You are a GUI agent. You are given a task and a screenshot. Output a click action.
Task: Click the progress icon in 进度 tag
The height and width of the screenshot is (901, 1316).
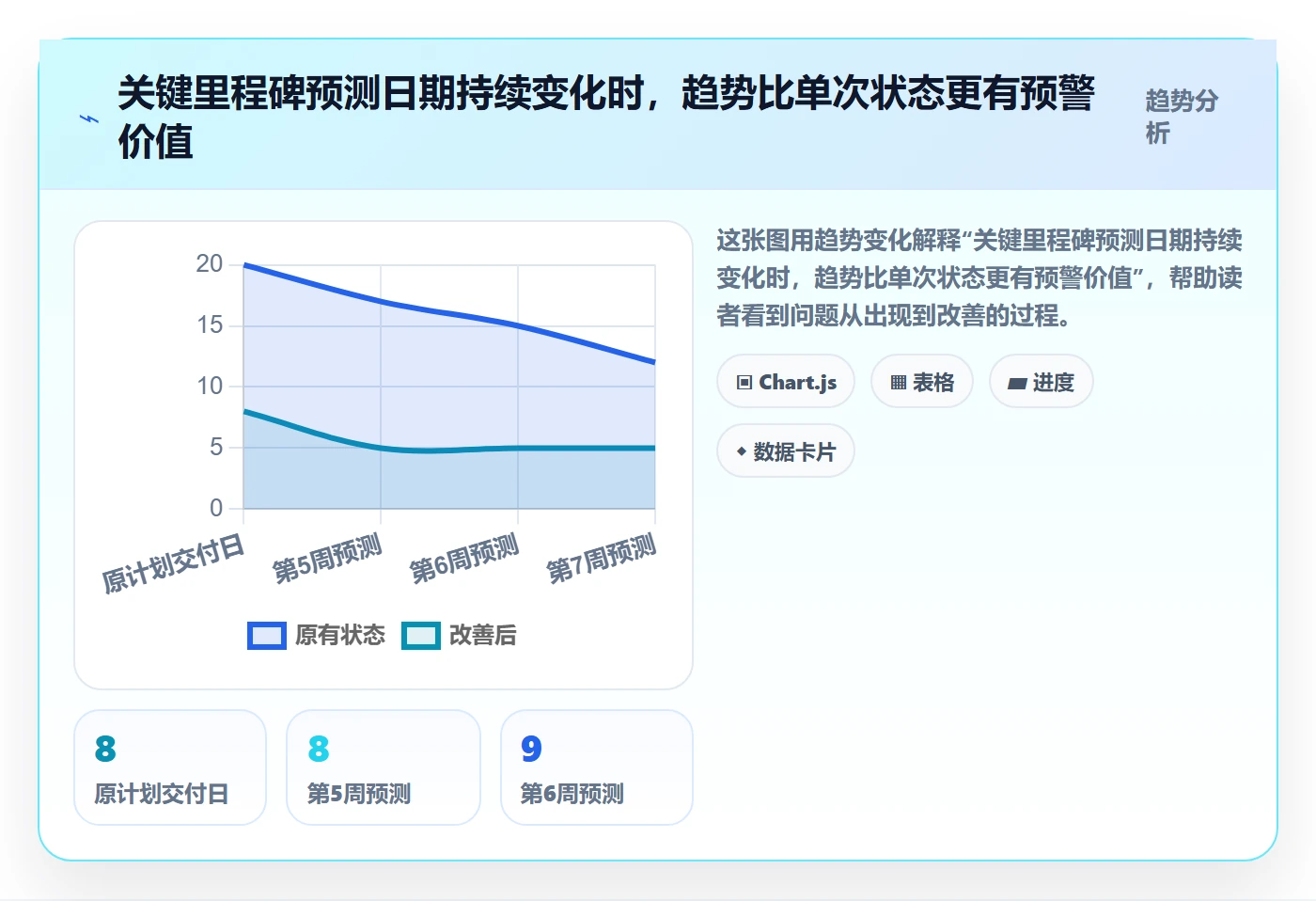click(x=1017, y=383)
